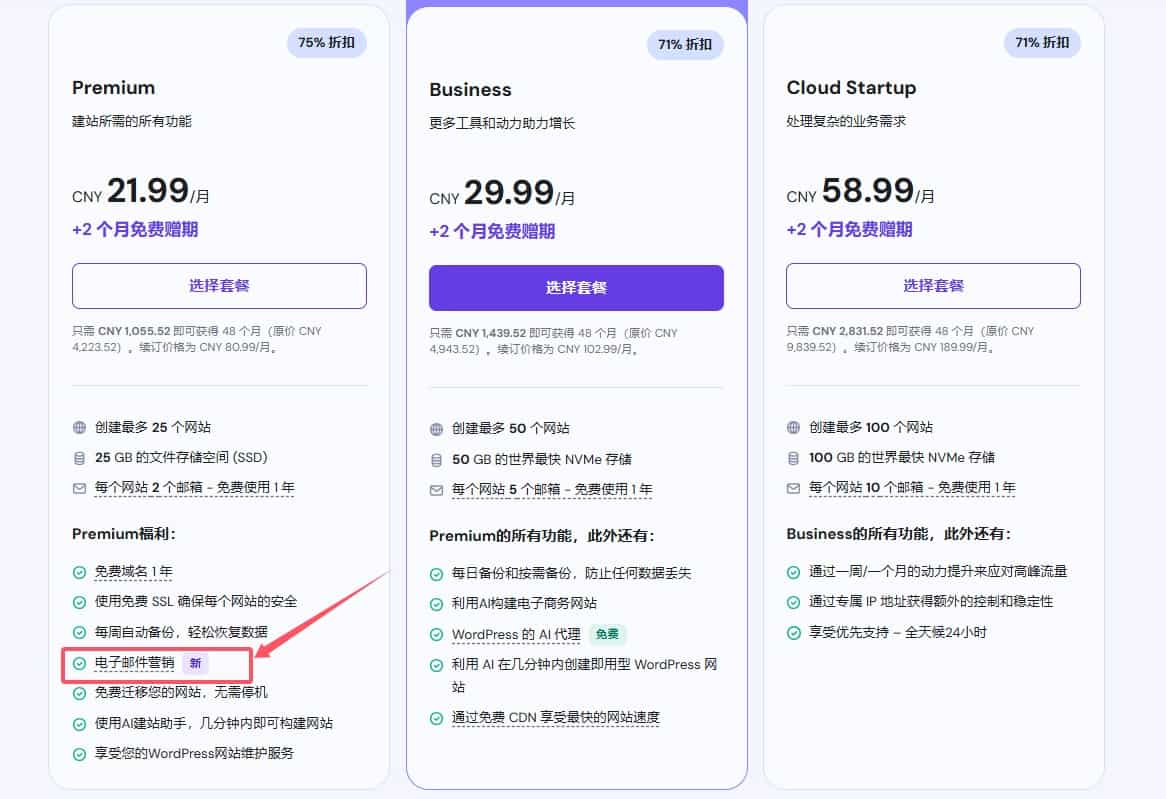
Task: Click the checkmark icon beside 享受优先支持
Action: coord(794,632)
